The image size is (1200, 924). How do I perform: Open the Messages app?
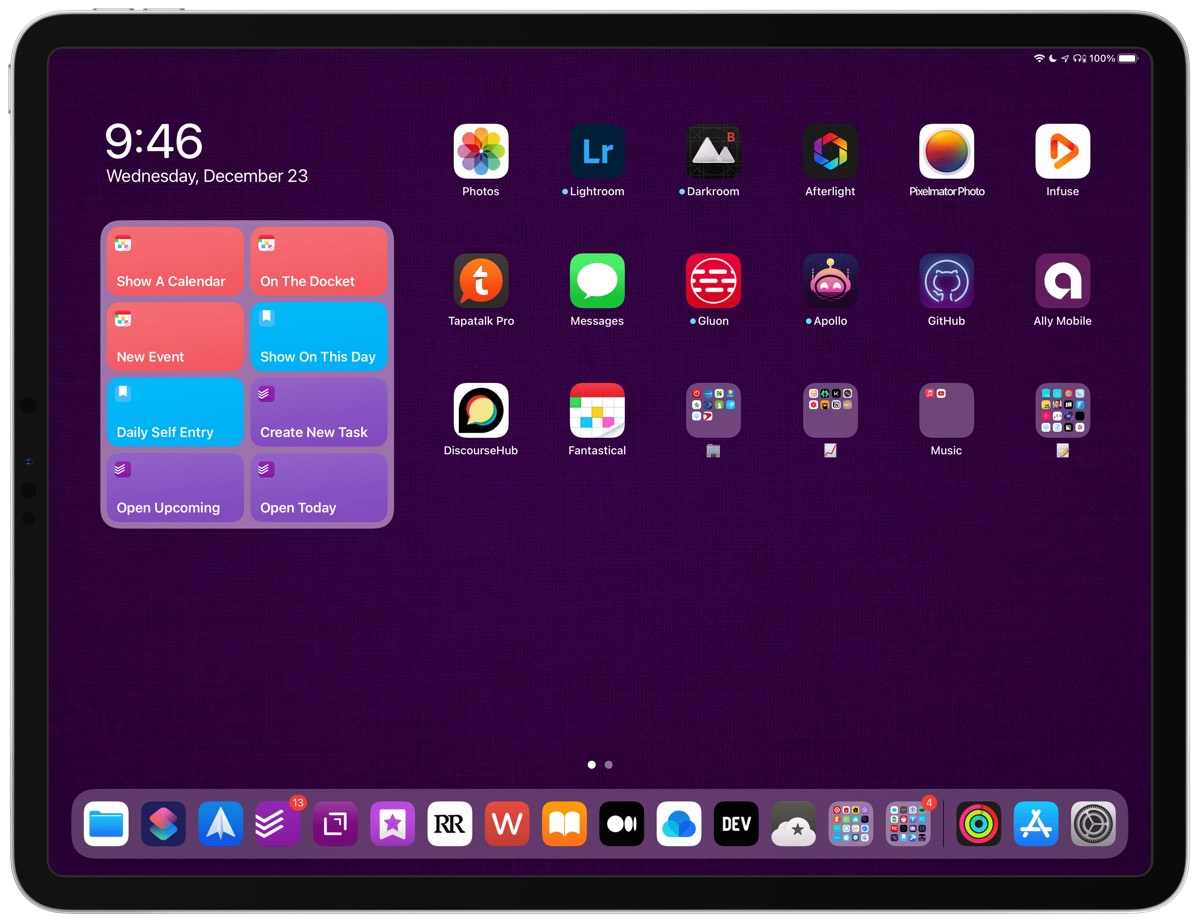point(597,281)
